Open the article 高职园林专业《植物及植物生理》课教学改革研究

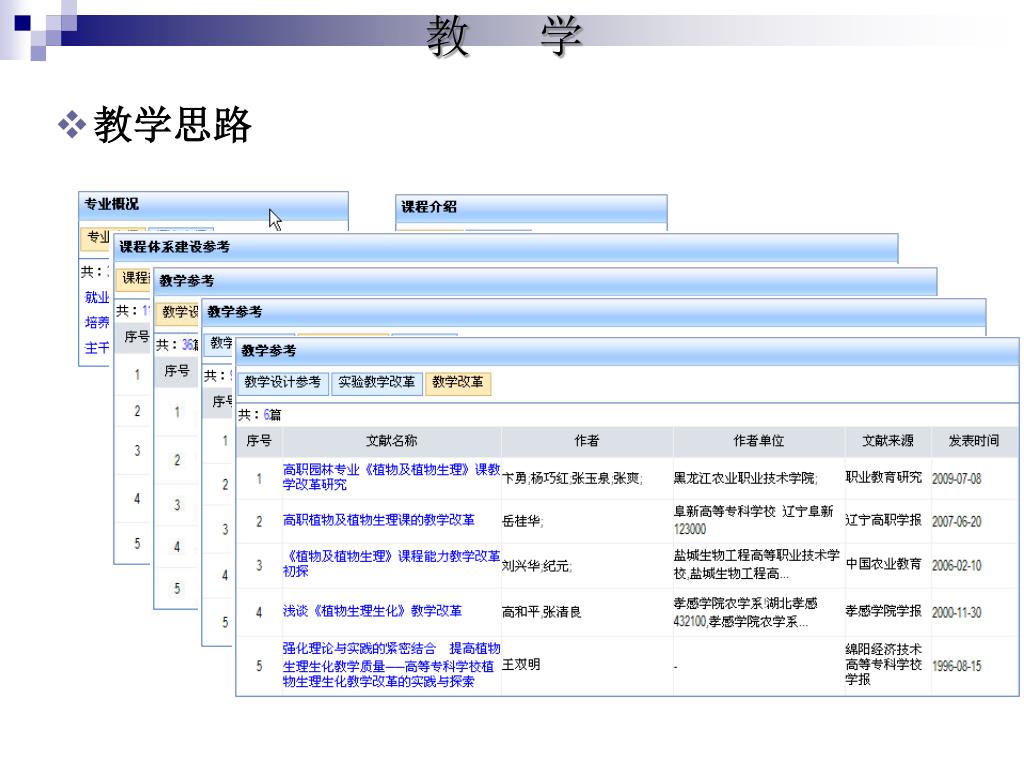pos(391,477)
